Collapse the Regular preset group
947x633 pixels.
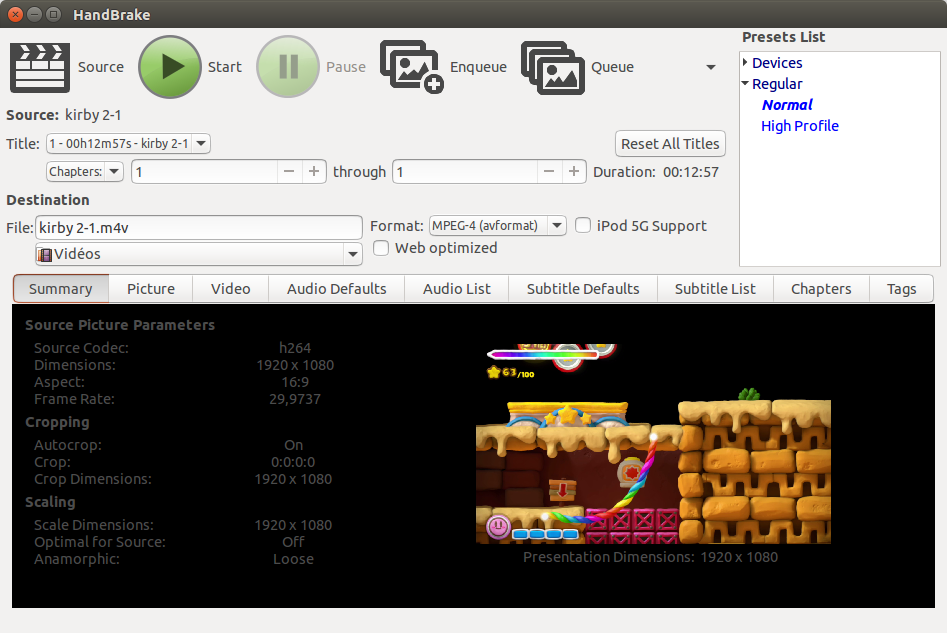point(745,83)
